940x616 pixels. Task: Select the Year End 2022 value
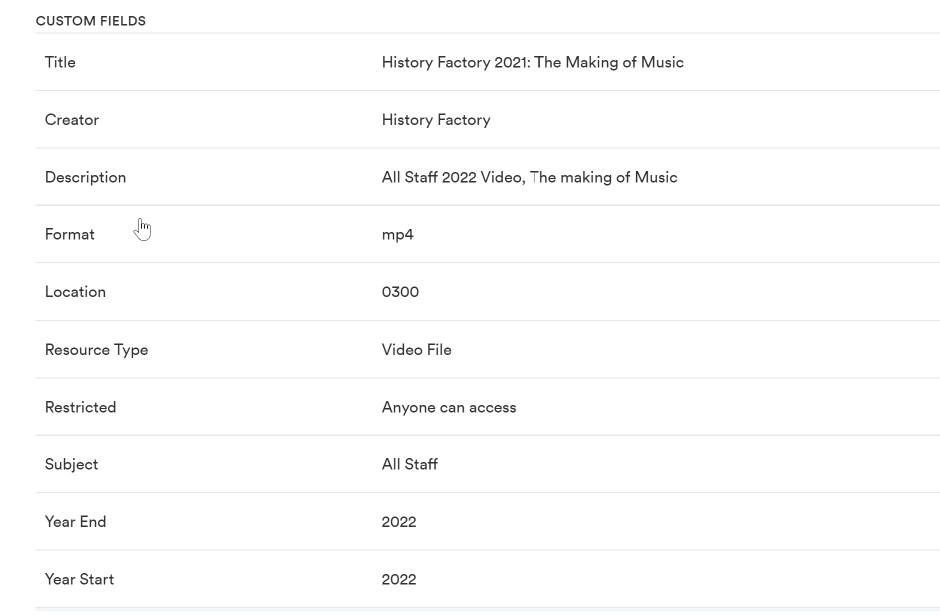pyautogui.click(x=399, y=522)
